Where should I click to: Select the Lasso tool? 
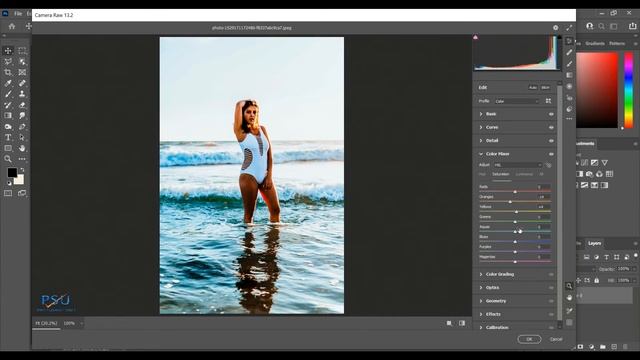point(8,62)
